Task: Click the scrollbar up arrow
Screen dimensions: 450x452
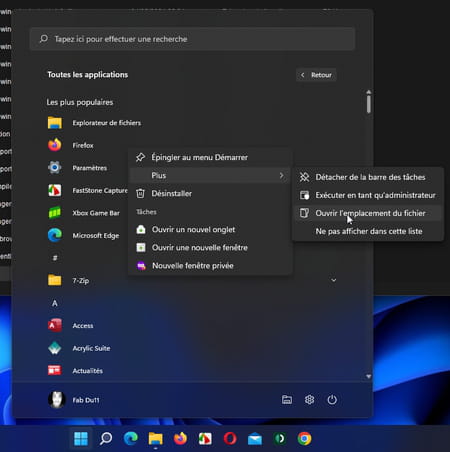Action: [368, 91]
